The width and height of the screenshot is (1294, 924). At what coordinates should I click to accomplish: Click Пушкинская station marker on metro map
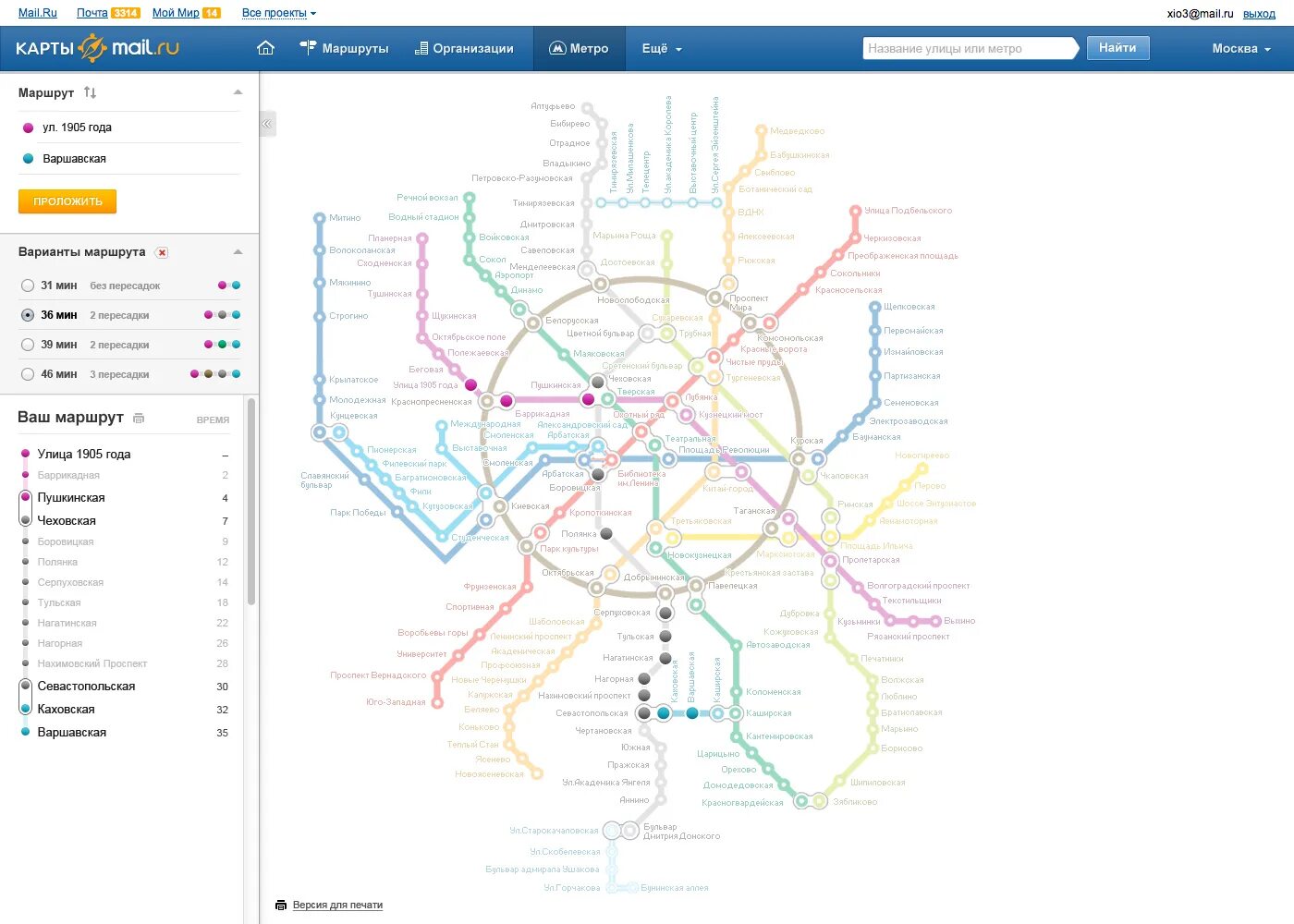(588, 399)
